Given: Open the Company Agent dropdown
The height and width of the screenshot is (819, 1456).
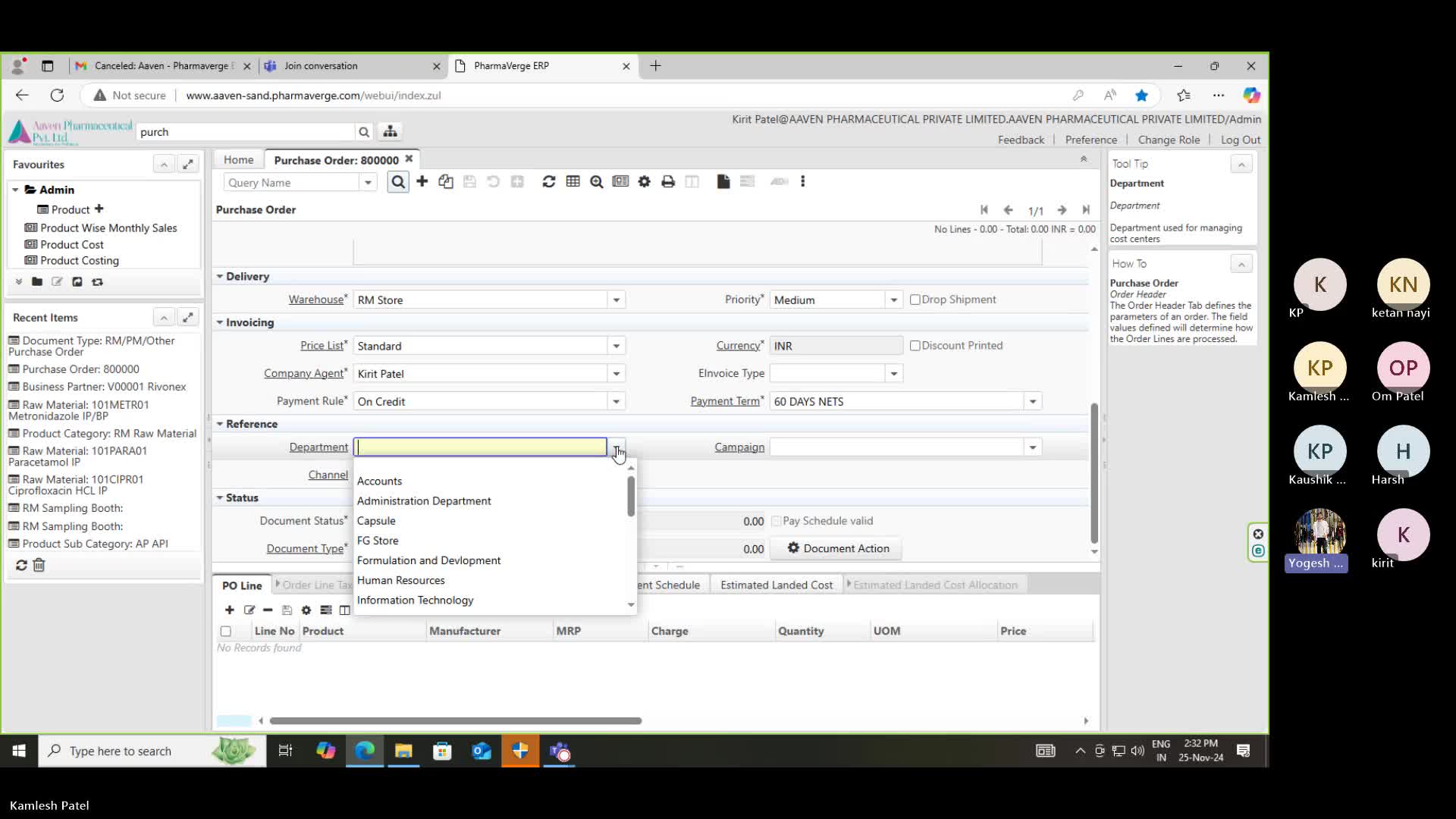Looking at the screenshot, I should 617,374.
